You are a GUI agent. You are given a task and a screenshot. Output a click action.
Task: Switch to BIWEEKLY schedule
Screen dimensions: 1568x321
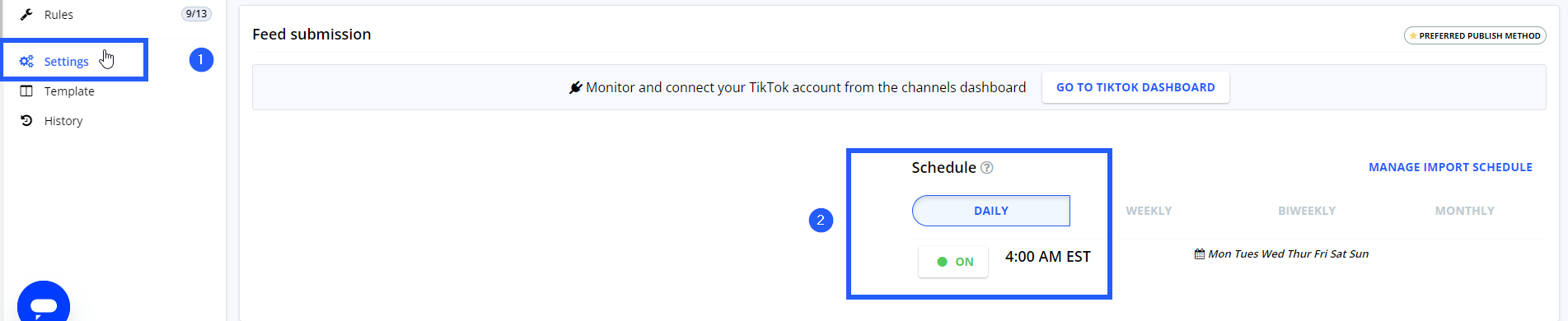click(1307, 211)
